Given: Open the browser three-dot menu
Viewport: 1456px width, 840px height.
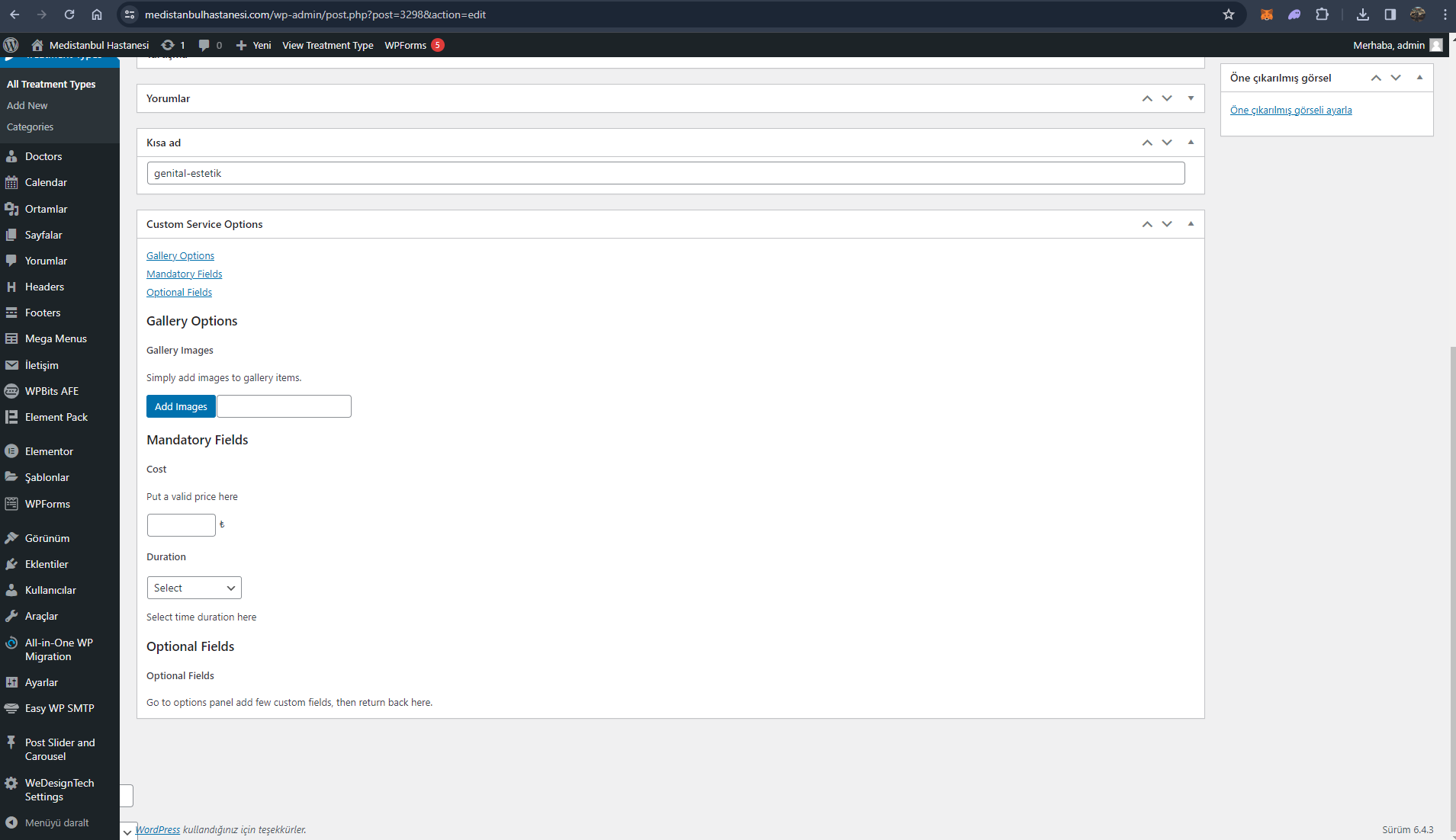Looking at the screenshot, I should (1445, 14).
